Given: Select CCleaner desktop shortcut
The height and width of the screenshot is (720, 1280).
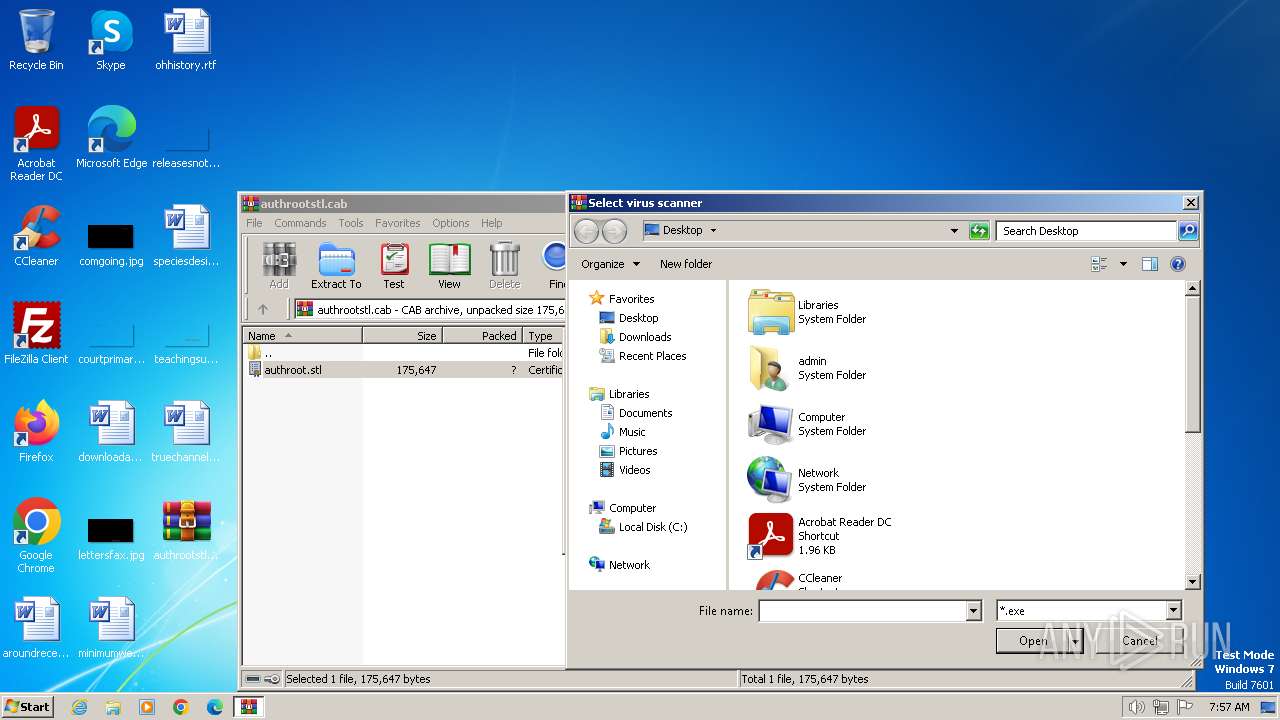Looking at the screenshot, I should coord(36,236).
